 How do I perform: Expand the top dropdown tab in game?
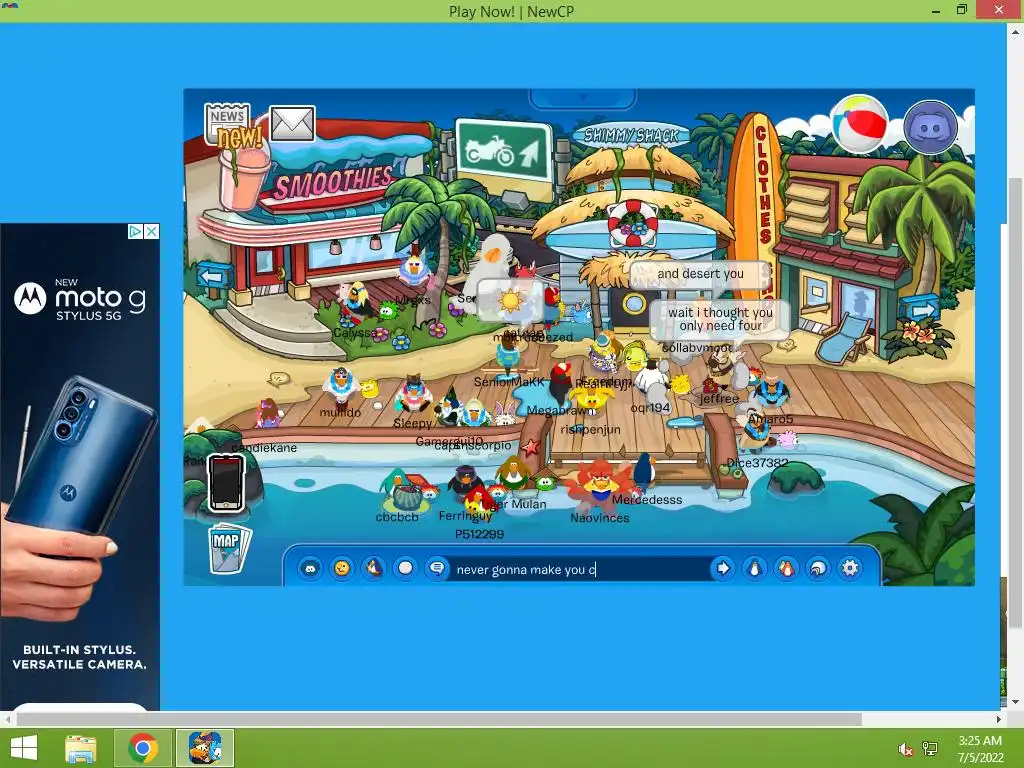[x=582, y=98]
